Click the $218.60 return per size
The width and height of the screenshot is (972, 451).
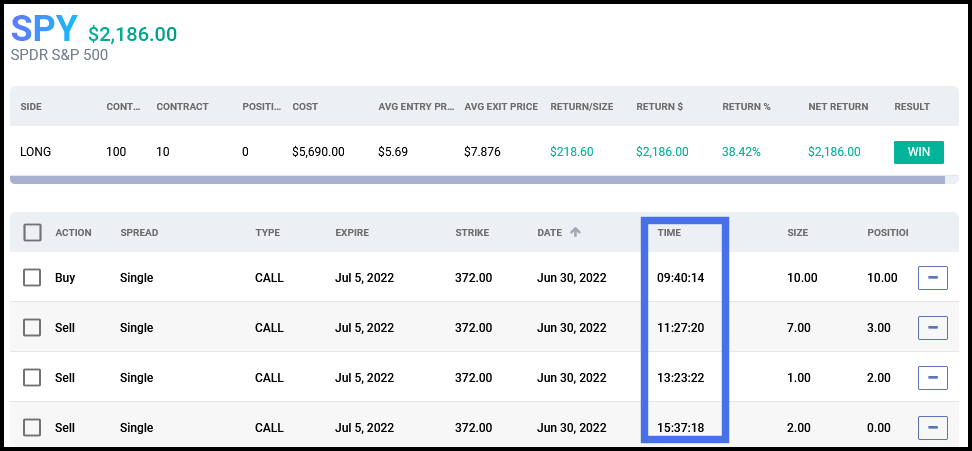(x=573, y=152)
